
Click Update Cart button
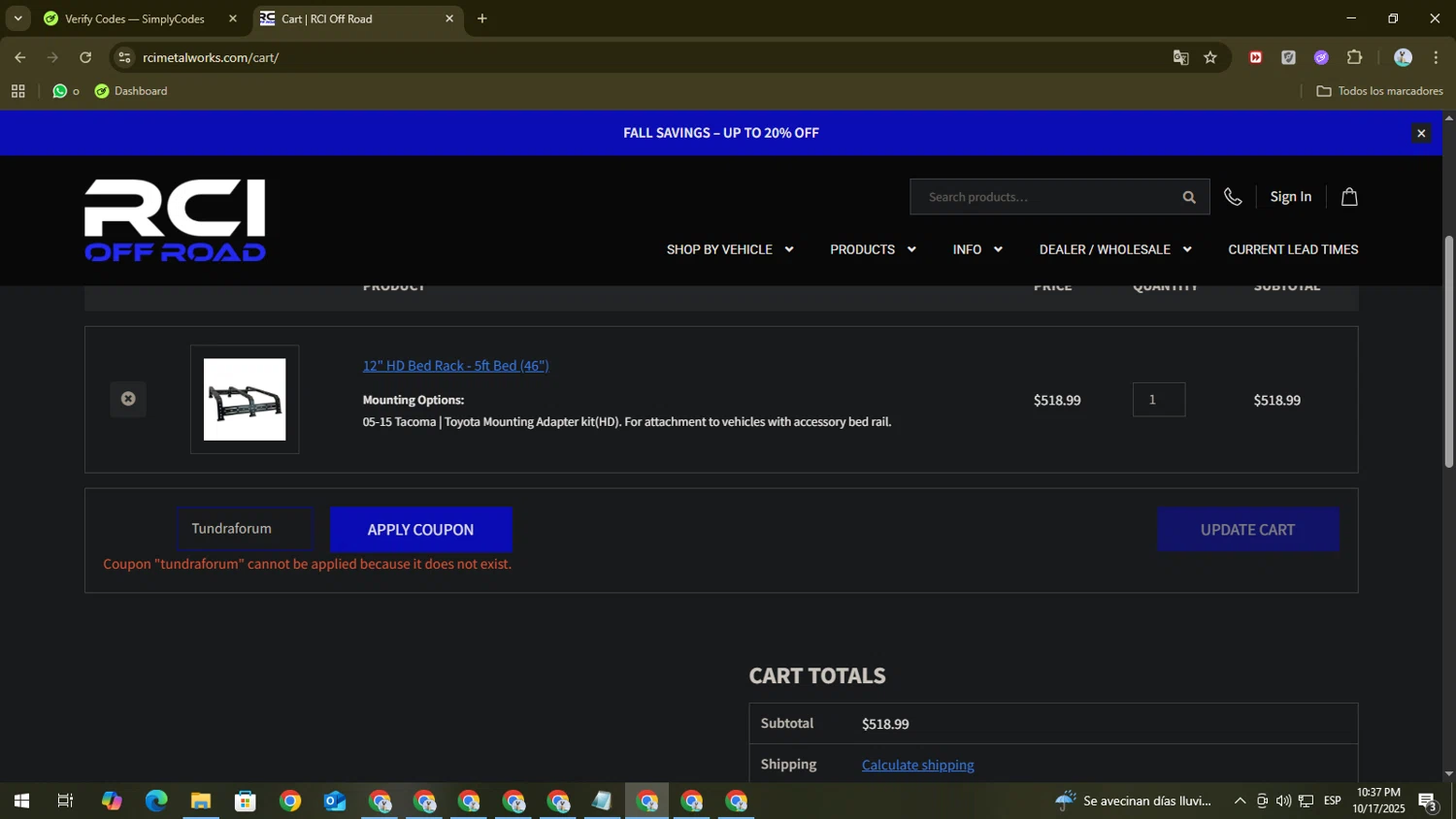pyautogui.click(x=1247, y=530)
